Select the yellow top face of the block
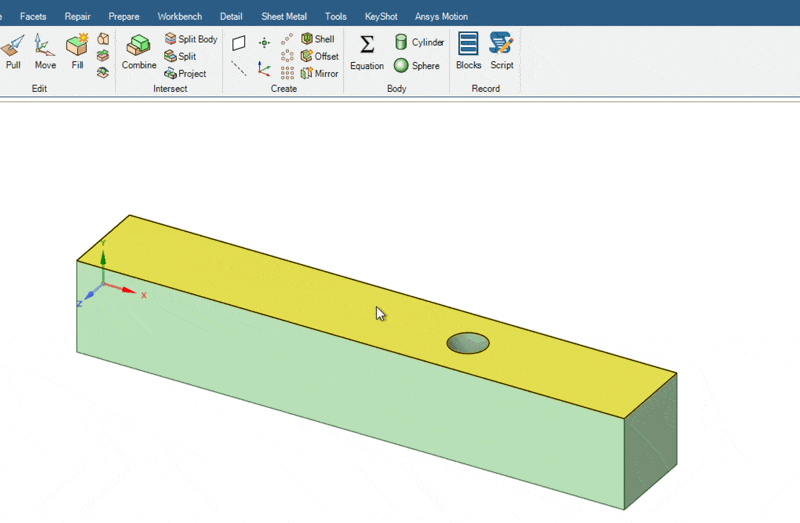The width and height of the screenshot is (800, 523). 300,300
